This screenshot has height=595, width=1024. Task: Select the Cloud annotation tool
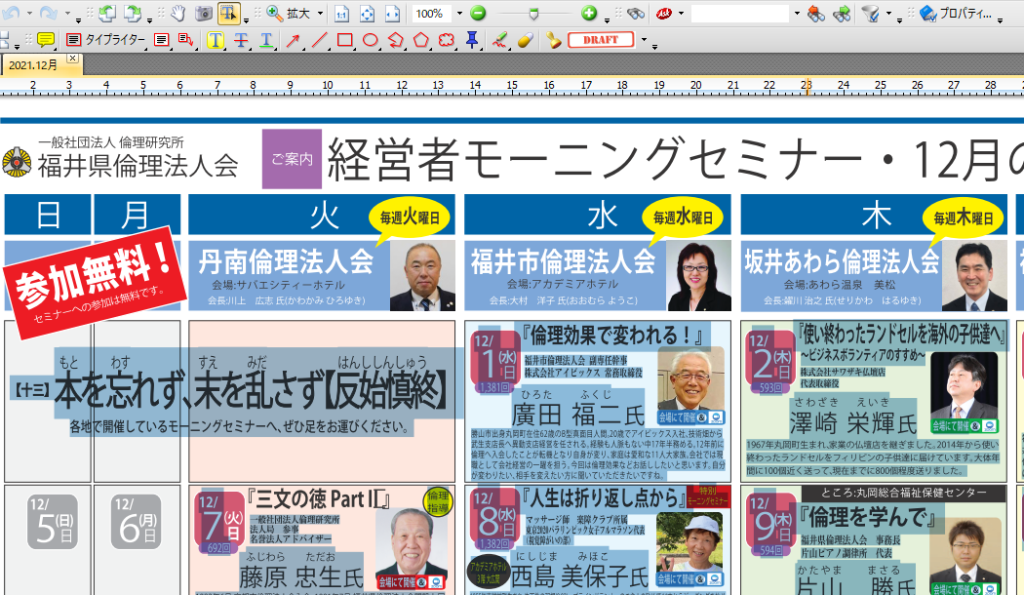pyautogui.click(x=447, y=40)
